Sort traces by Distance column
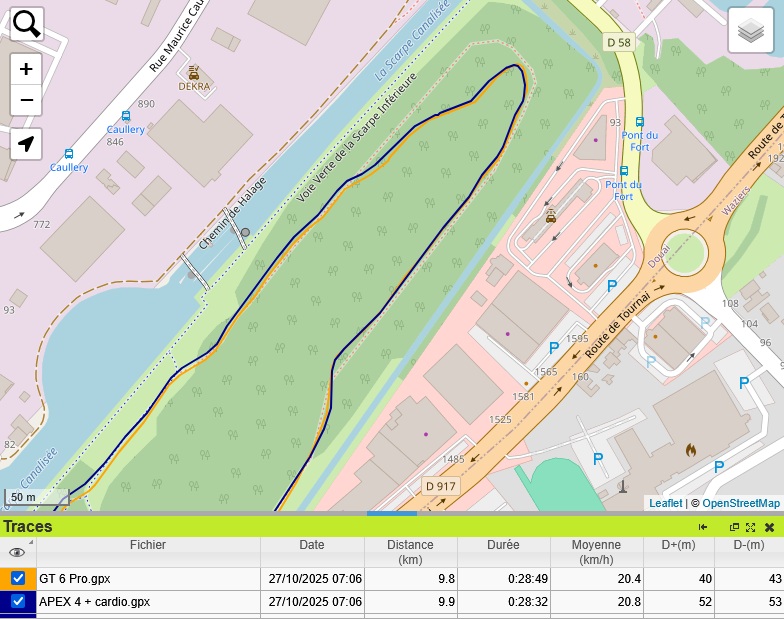 pyautogui.click(x=410, y=552)
